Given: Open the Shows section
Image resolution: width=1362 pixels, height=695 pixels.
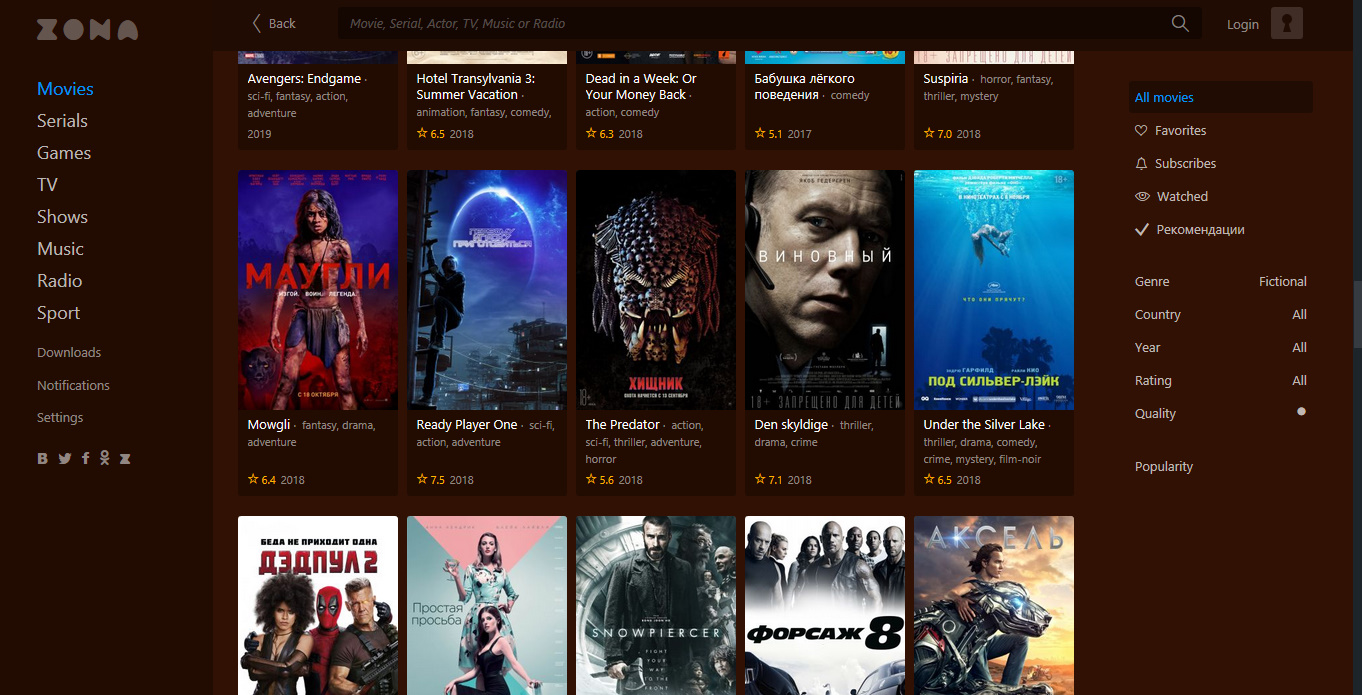Looking at the screenshot, I should coord(62,217).
